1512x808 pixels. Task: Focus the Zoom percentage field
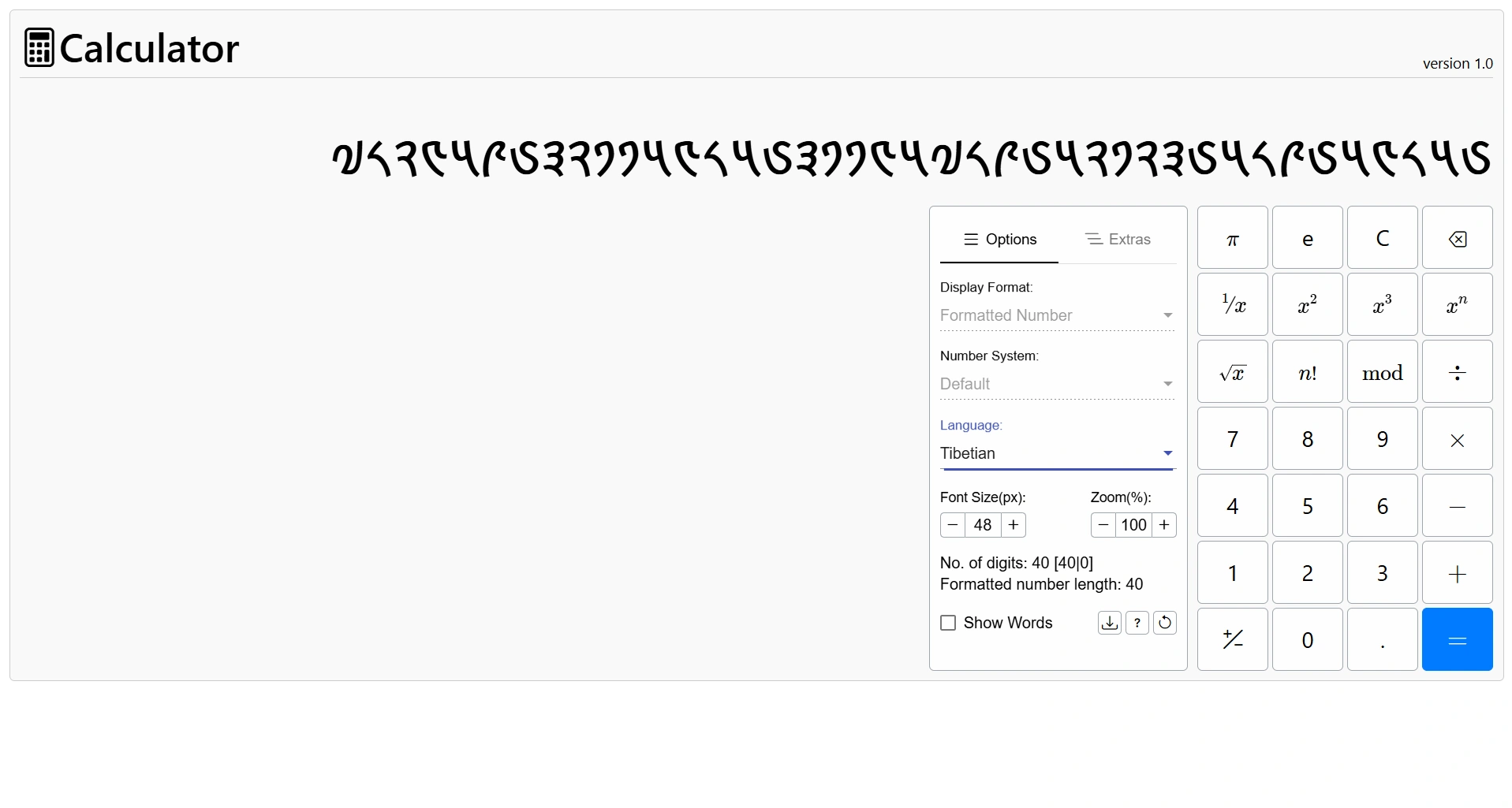[x=1134, y=525]
